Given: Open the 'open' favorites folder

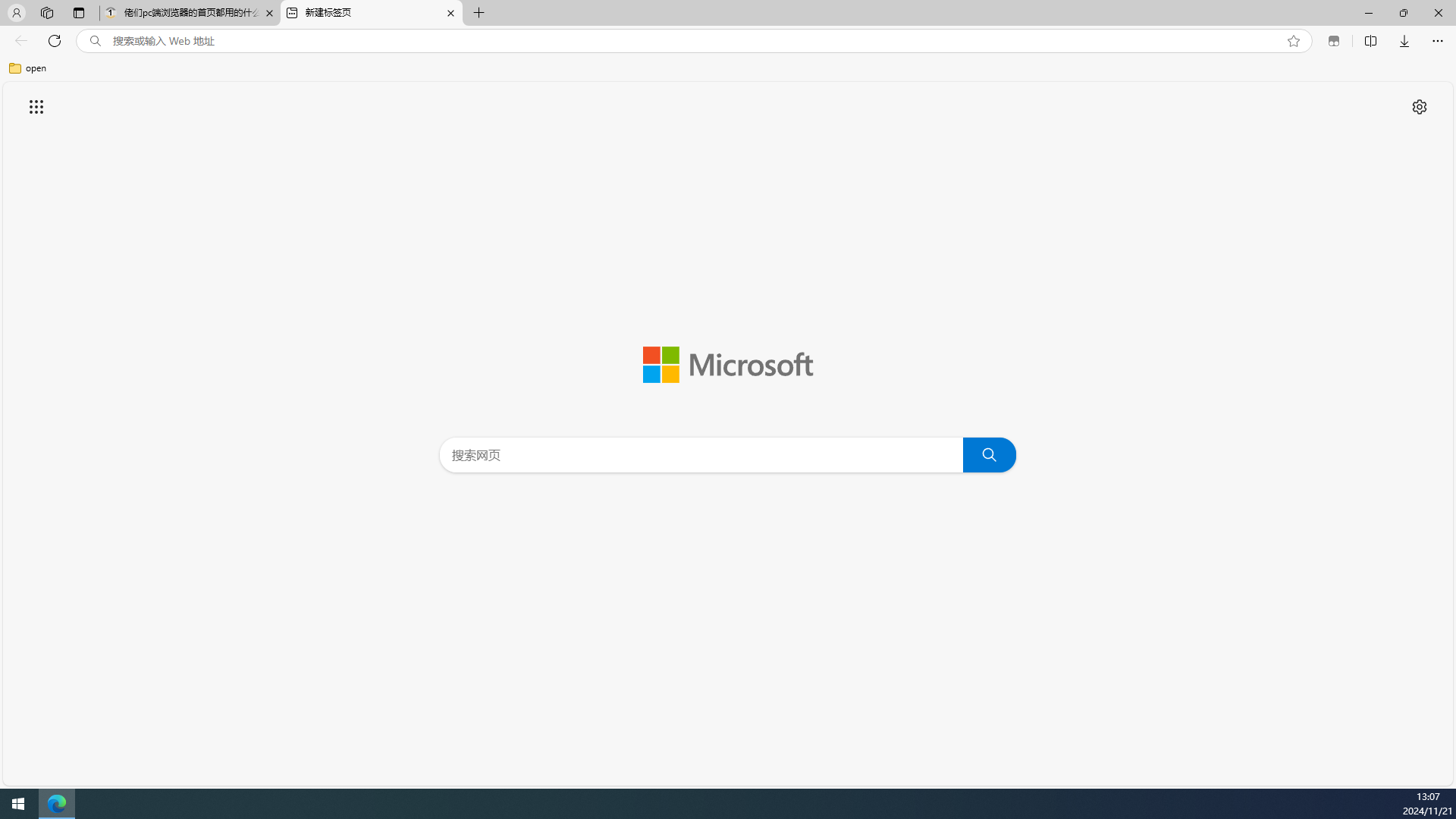Looking at the screenshot, I should coord(28,68).
